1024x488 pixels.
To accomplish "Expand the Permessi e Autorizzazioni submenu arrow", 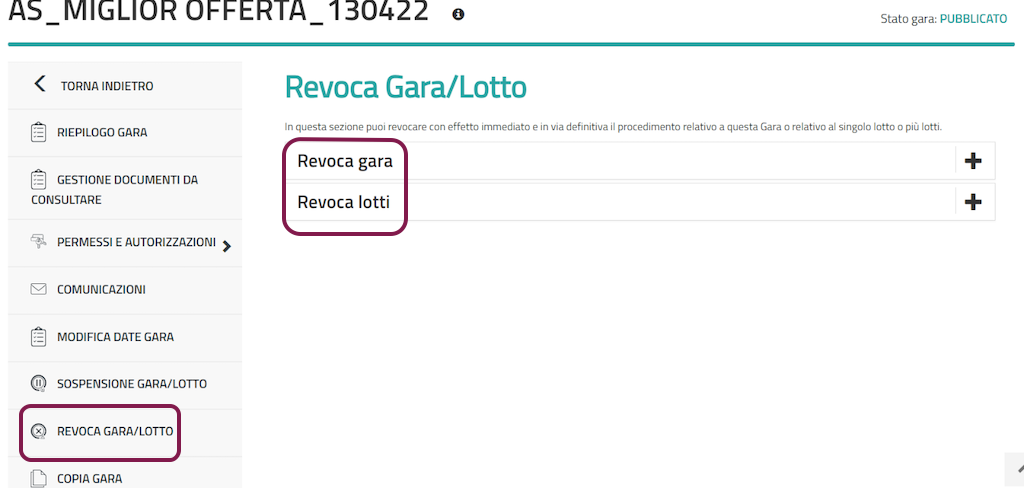I will coord(227,246).
